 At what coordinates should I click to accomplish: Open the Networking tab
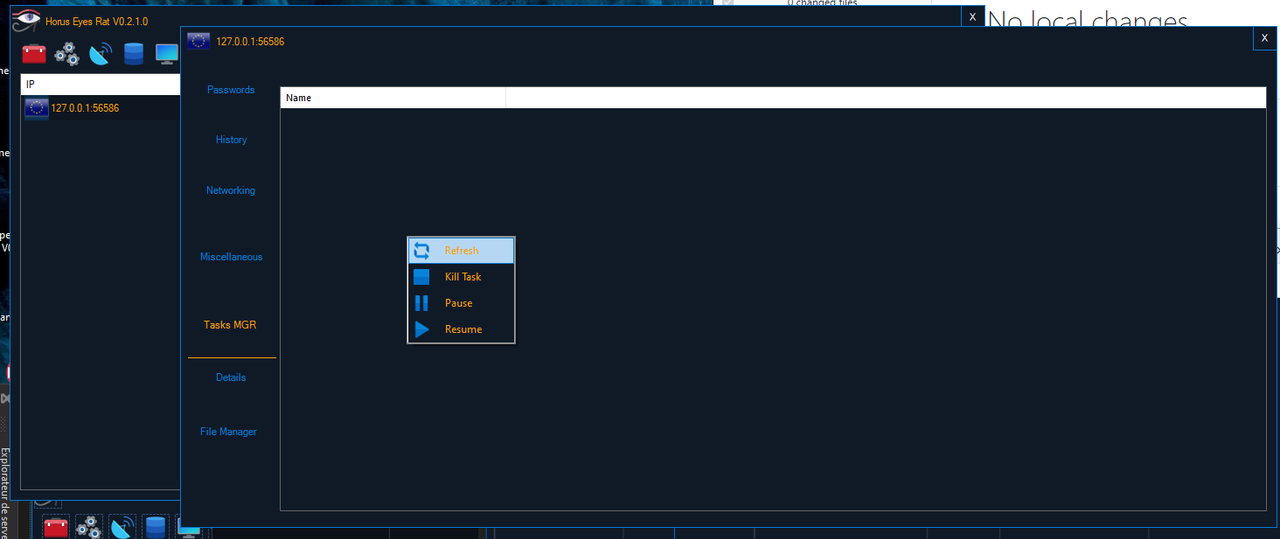(x=231, y=190)
